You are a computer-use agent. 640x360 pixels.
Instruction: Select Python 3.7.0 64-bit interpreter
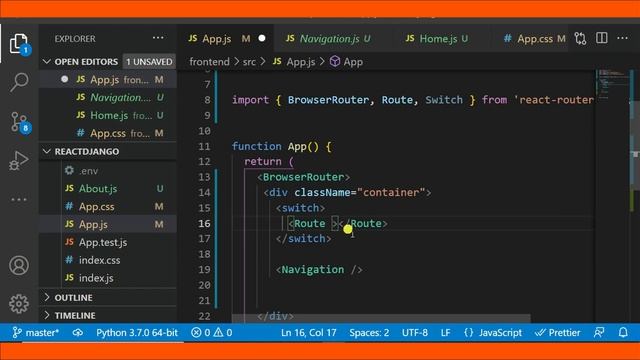pos(137,333)
